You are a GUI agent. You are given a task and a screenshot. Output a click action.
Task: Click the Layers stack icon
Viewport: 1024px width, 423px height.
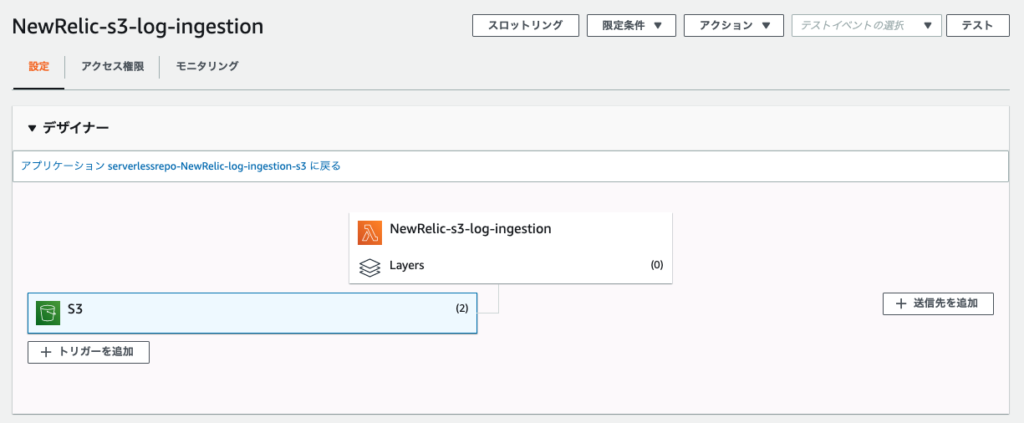[x=370, y=268]
